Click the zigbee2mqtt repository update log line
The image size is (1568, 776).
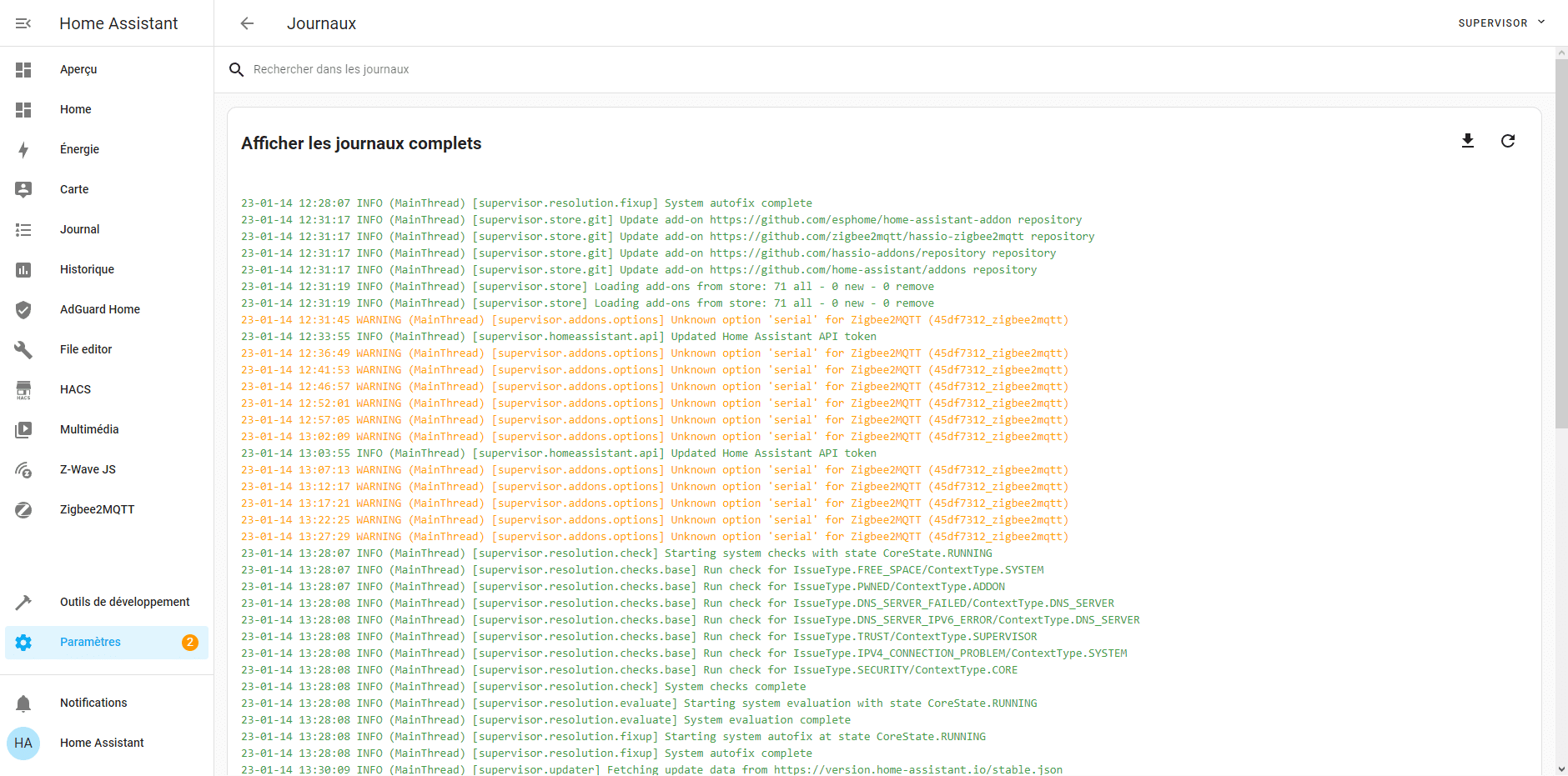(667, 237)
